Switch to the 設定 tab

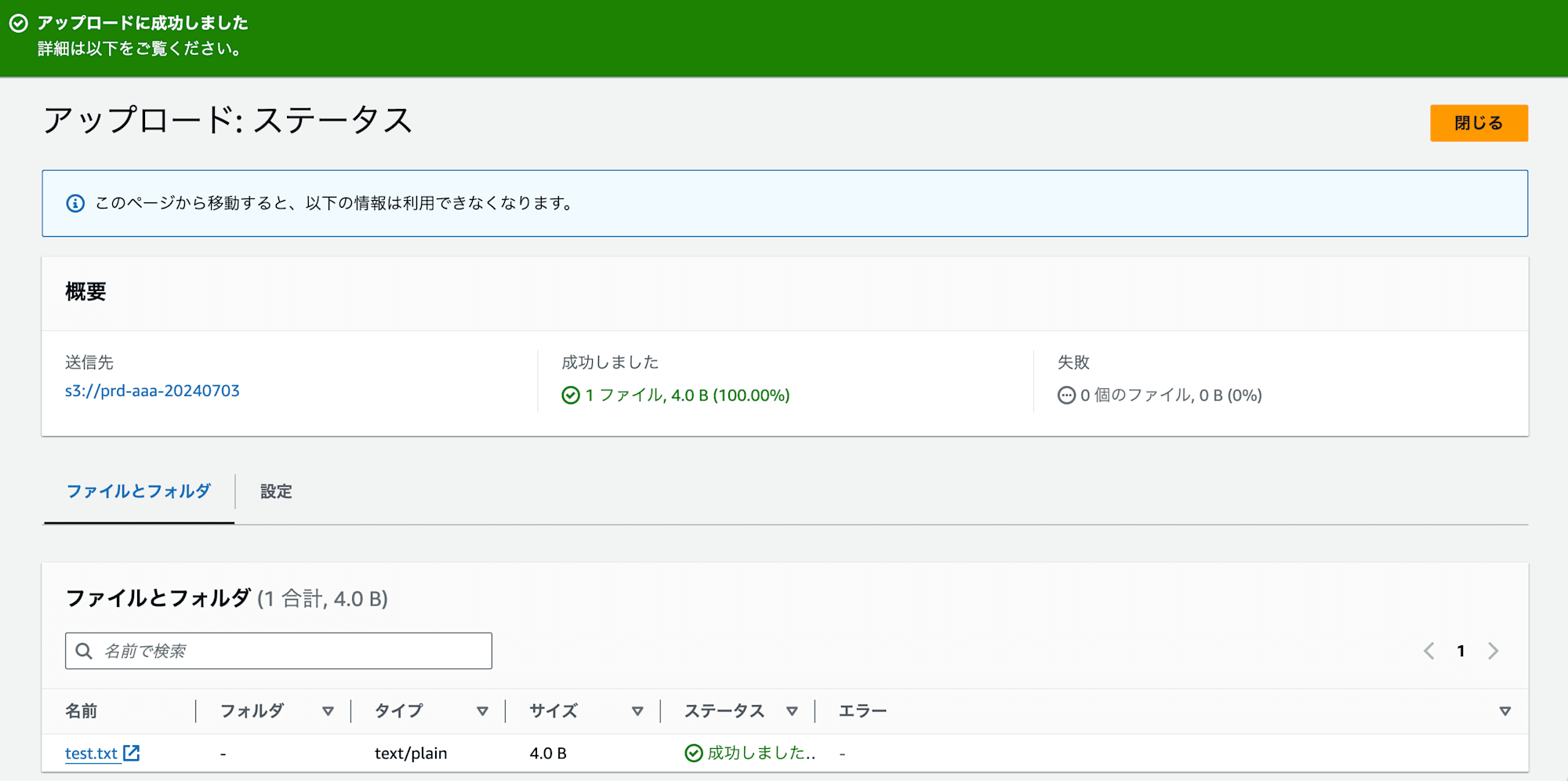point(276,492)
